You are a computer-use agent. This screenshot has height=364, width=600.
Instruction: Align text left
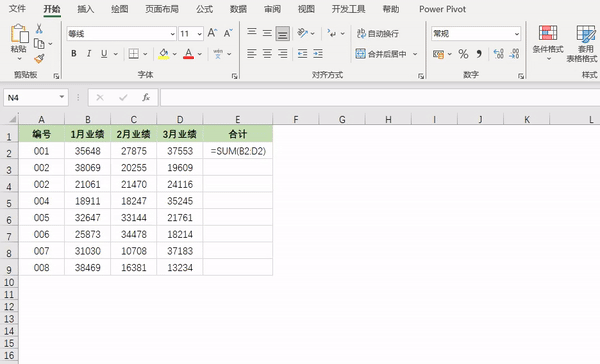251,54
